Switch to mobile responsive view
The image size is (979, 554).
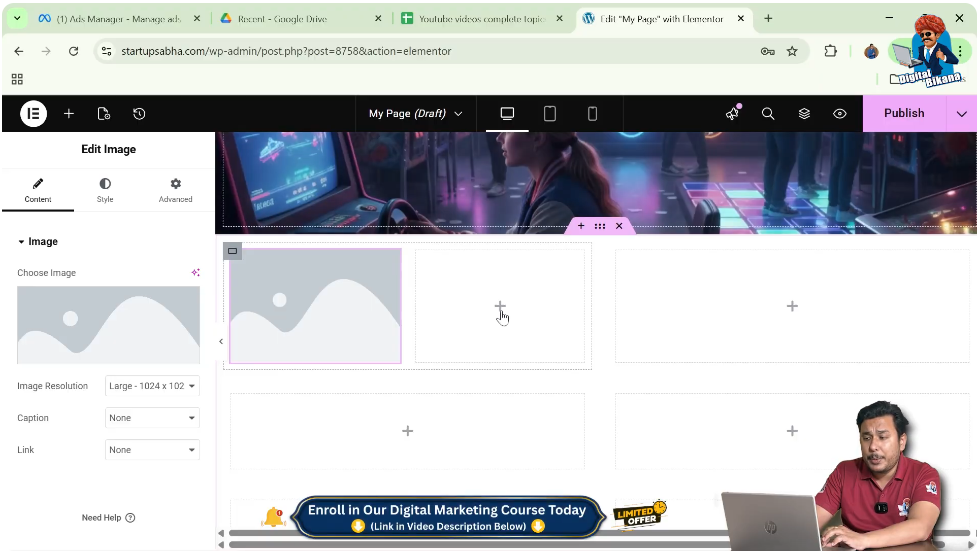pyautogui.click(x=592, y=114)
